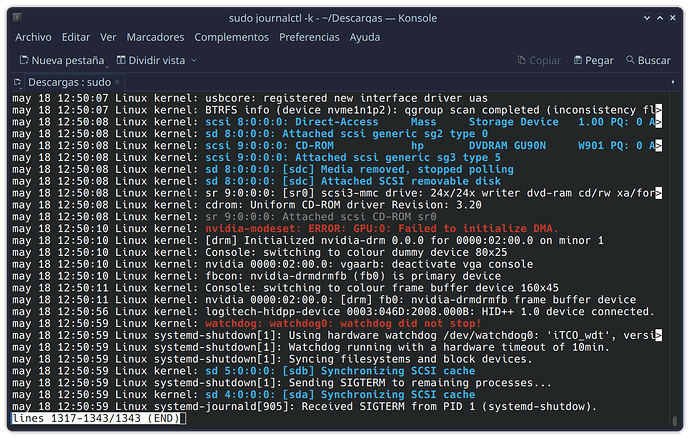Click 'fb0: nvidia-drmdrmfb frame buffer device' line
The image size is (690, 438).
pos(324,300)
